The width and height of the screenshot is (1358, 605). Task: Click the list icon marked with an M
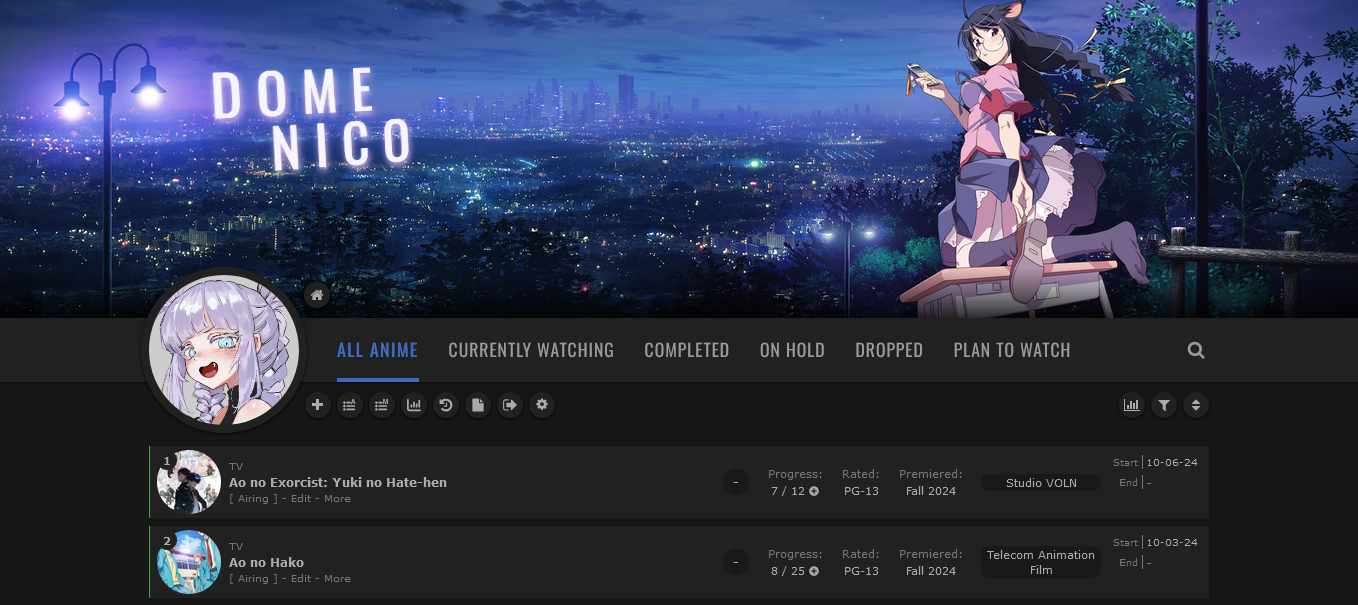point(381,405)
